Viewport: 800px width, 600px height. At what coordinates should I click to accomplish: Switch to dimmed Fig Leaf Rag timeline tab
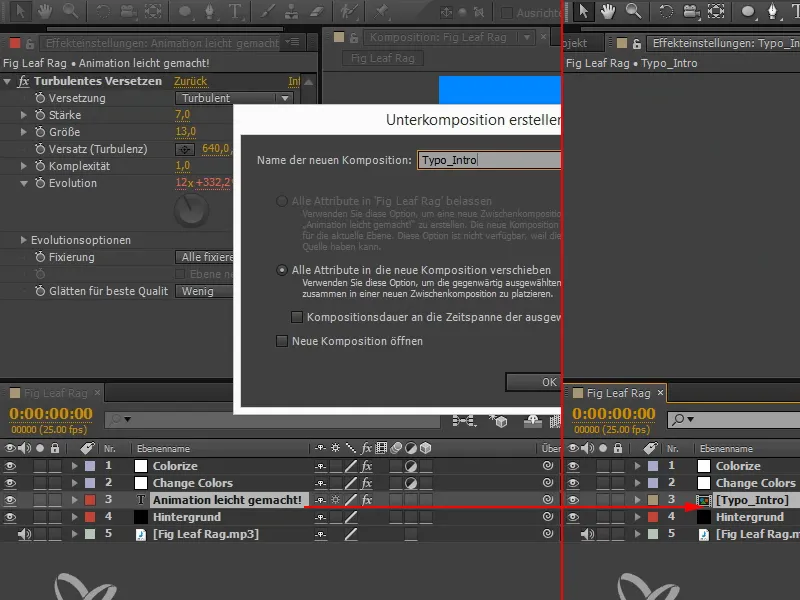56,393
